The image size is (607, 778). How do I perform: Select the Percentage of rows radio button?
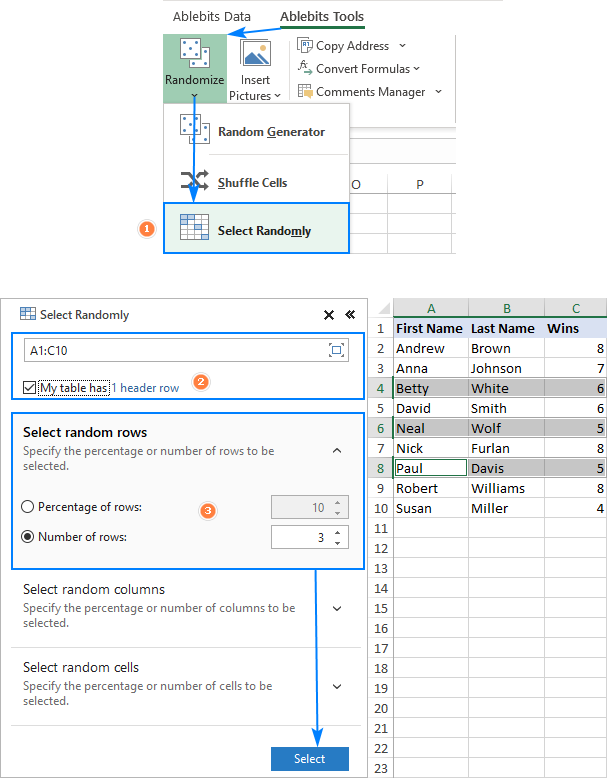27,507
